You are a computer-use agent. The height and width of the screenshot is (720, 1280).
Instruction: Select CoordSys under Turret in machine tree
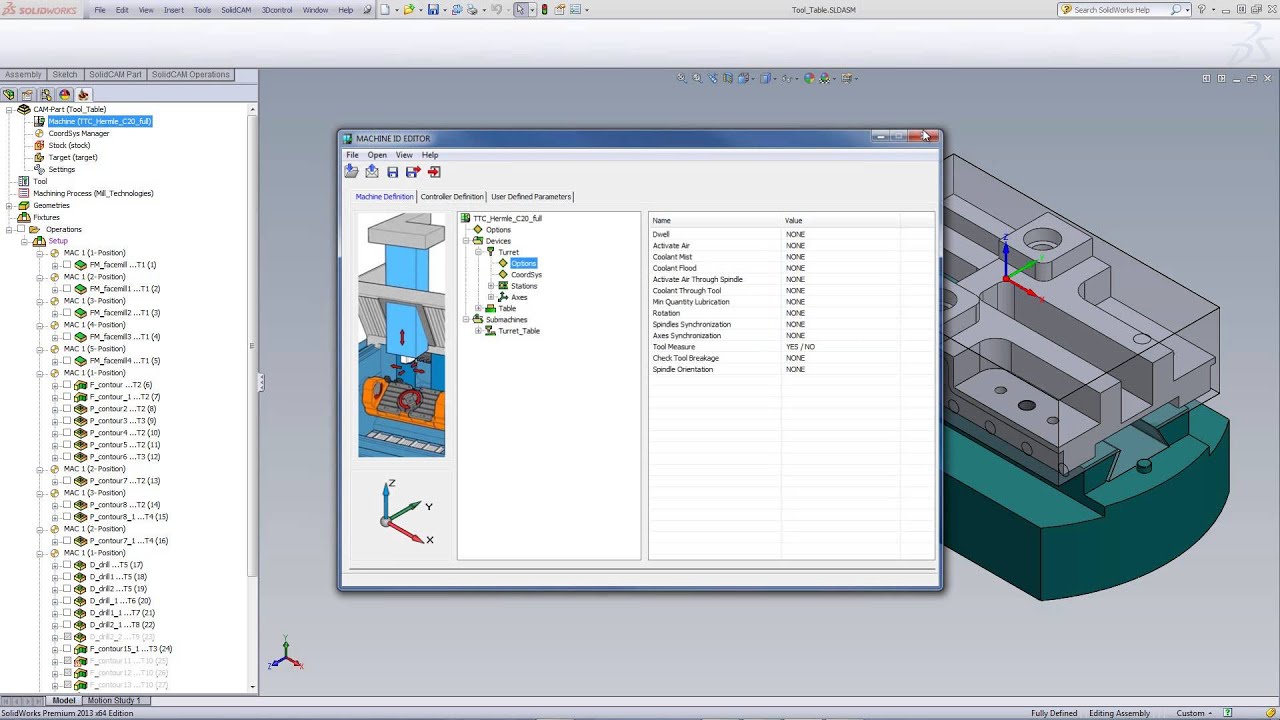pos(526,275)
